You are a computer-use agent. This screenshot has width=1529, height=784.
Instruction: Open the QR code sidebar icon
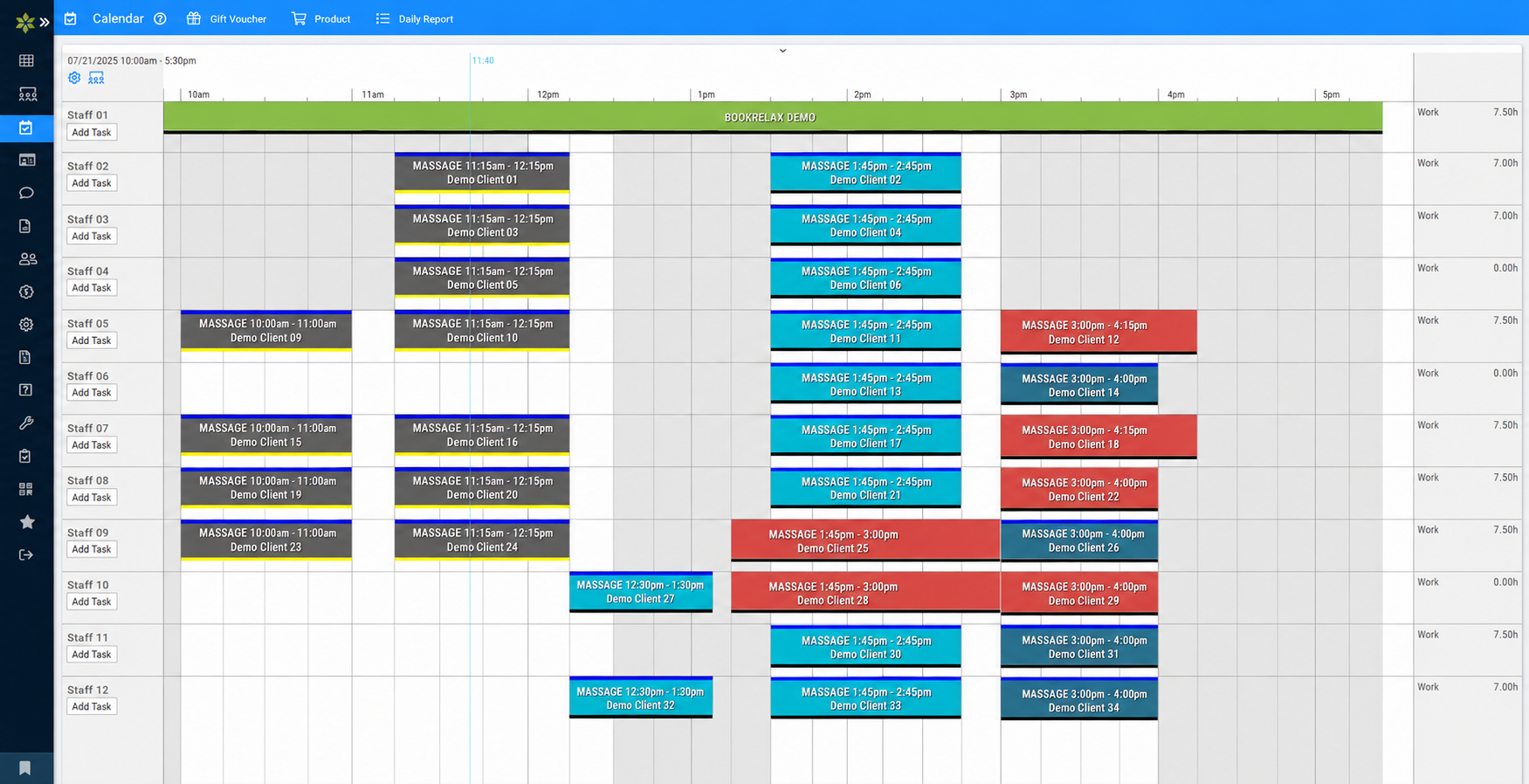click(26, 489)
